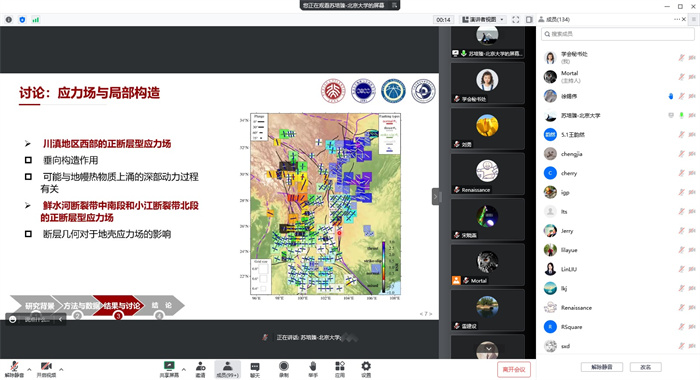Expand video options arrow beside camera
Viewport: 700px width, 380px height.
pyautogui.click(x=61, y=369)
